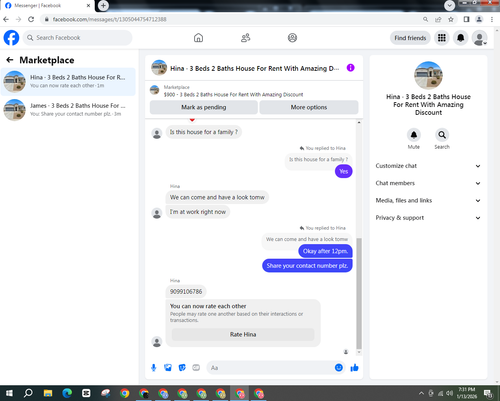The height and width of the screenshot is (401, 500).
Task: Open the Friends icon in top navigation
Action: (245, 38)
